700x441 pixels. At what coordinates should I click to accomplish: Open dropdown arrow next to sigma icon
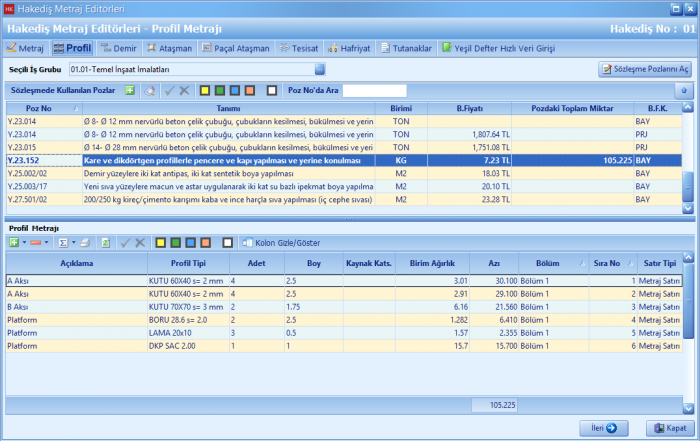point(73,242)
